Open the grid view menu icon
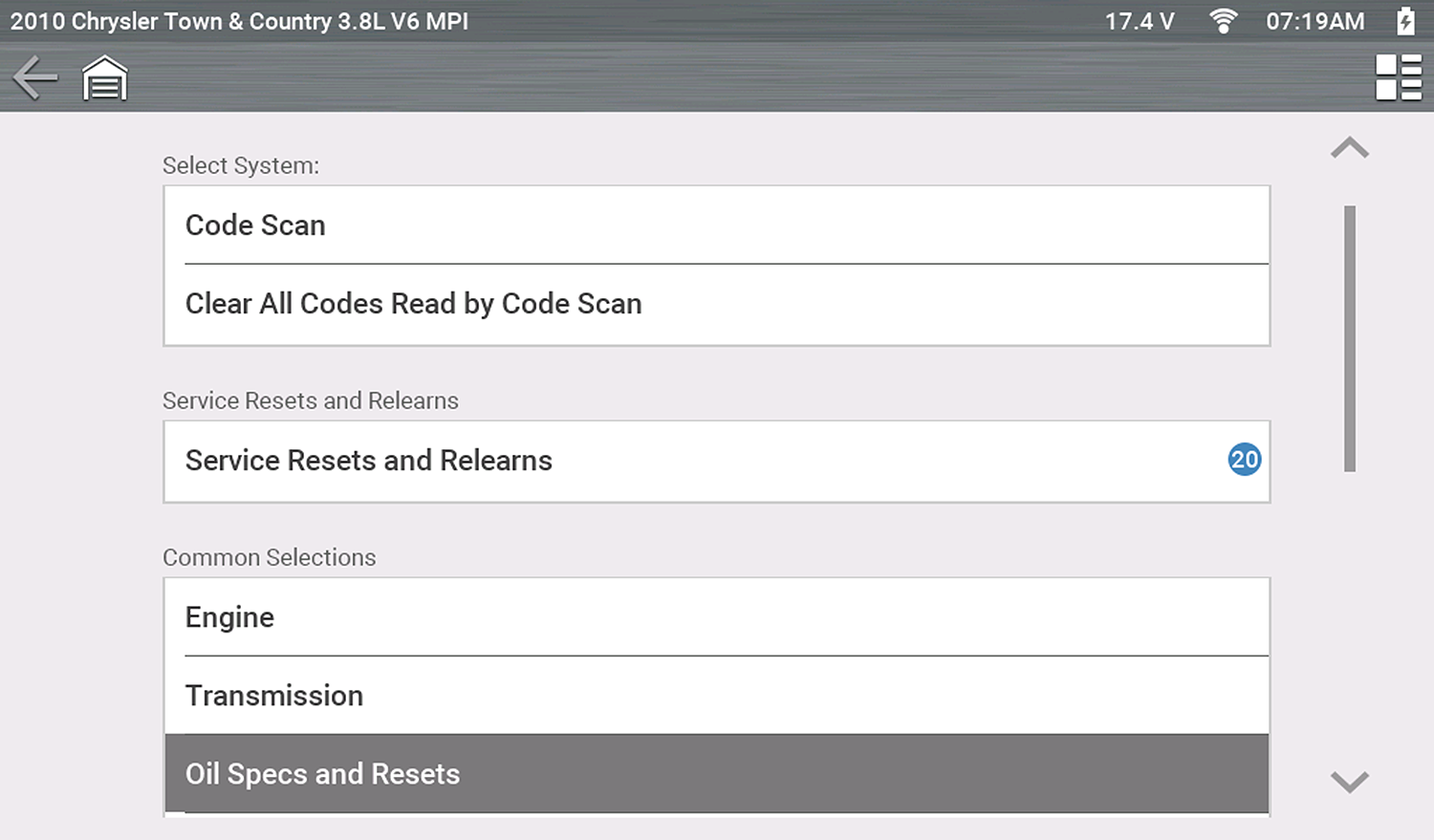The width and height of the screenshot is (1434, 840). 1398,77
